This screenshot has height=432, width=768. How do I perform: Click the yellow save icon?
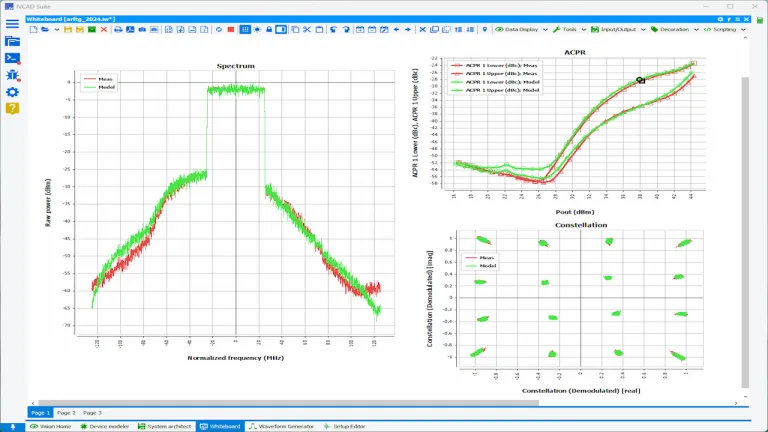click(x=68, y=29)
